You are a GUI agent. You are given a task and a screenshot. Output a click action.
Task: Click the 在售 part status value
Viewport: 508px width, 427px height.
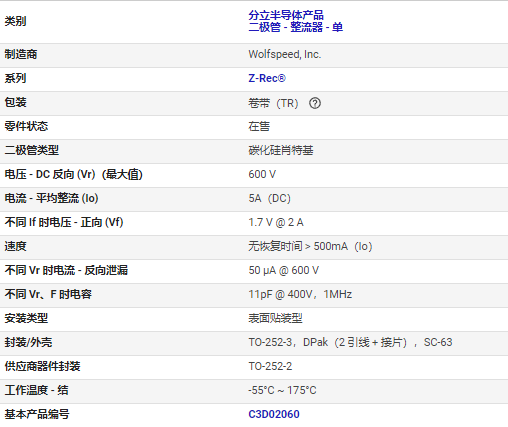(x=259, y=126)
